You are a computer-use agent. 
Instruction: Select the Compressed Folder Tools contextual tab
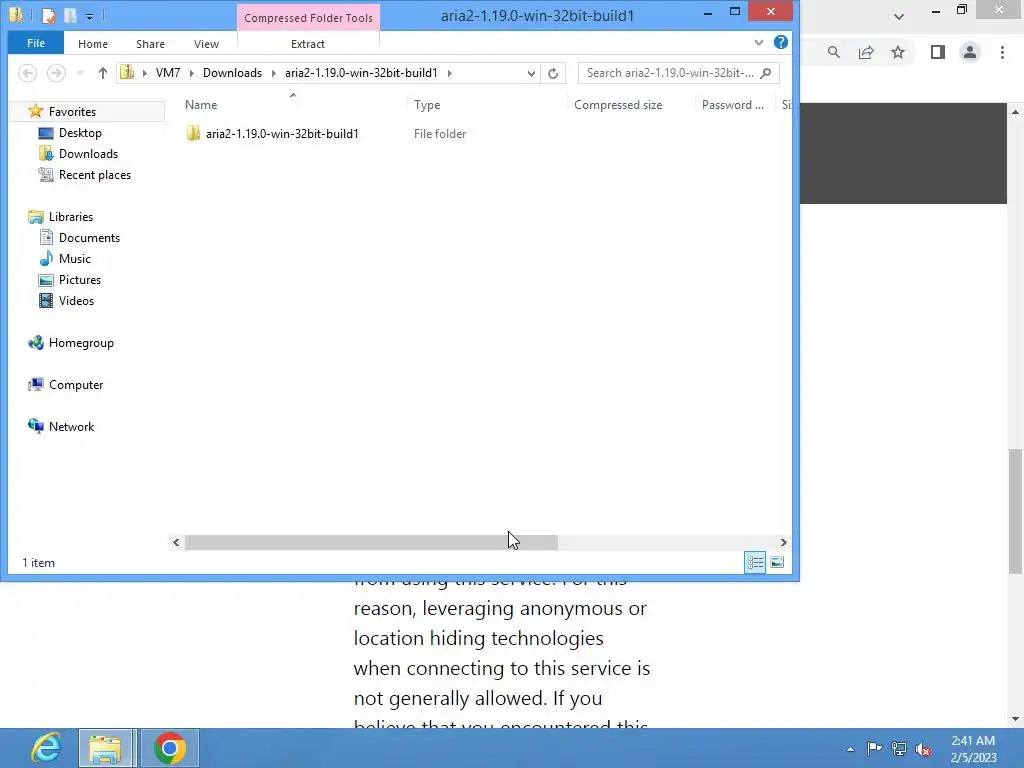click(x=308, y=18)
